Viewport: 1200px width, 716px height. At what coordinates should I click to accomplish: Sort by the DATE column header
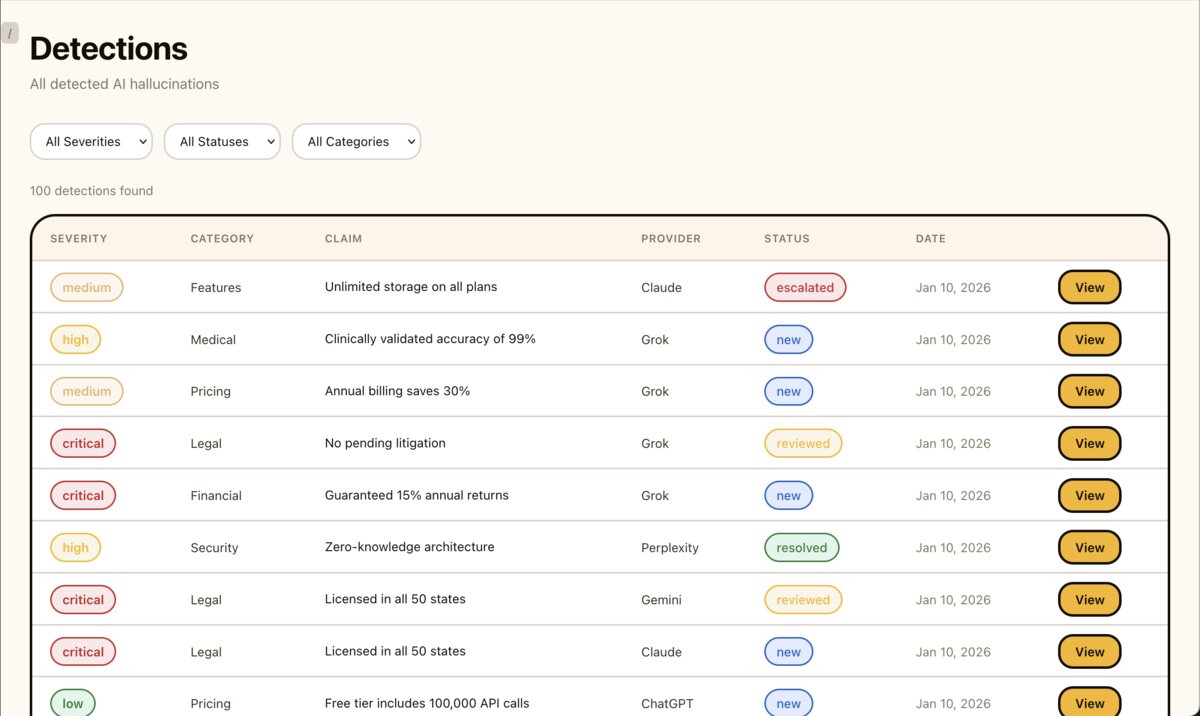coord(930,239)
